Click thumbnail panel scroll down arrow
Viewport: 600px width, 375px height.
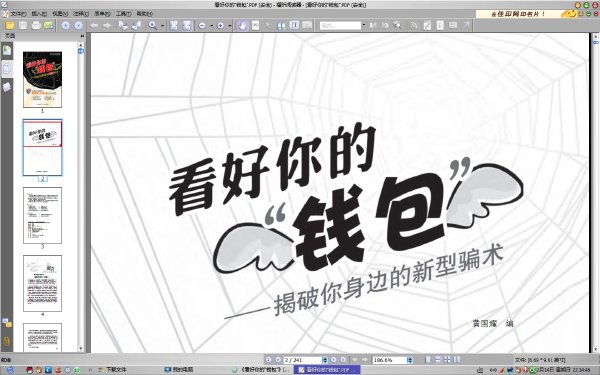tap(81, 349)
